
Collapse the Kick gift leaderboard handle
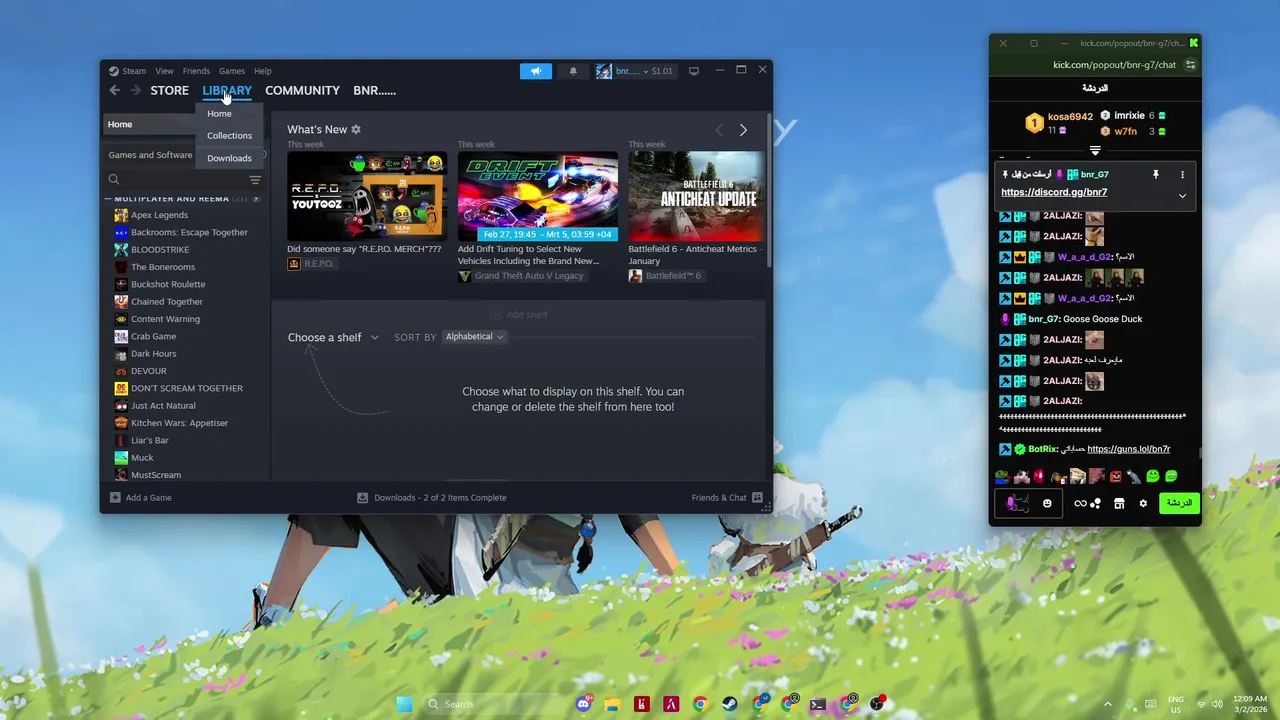click(1095, 150)
